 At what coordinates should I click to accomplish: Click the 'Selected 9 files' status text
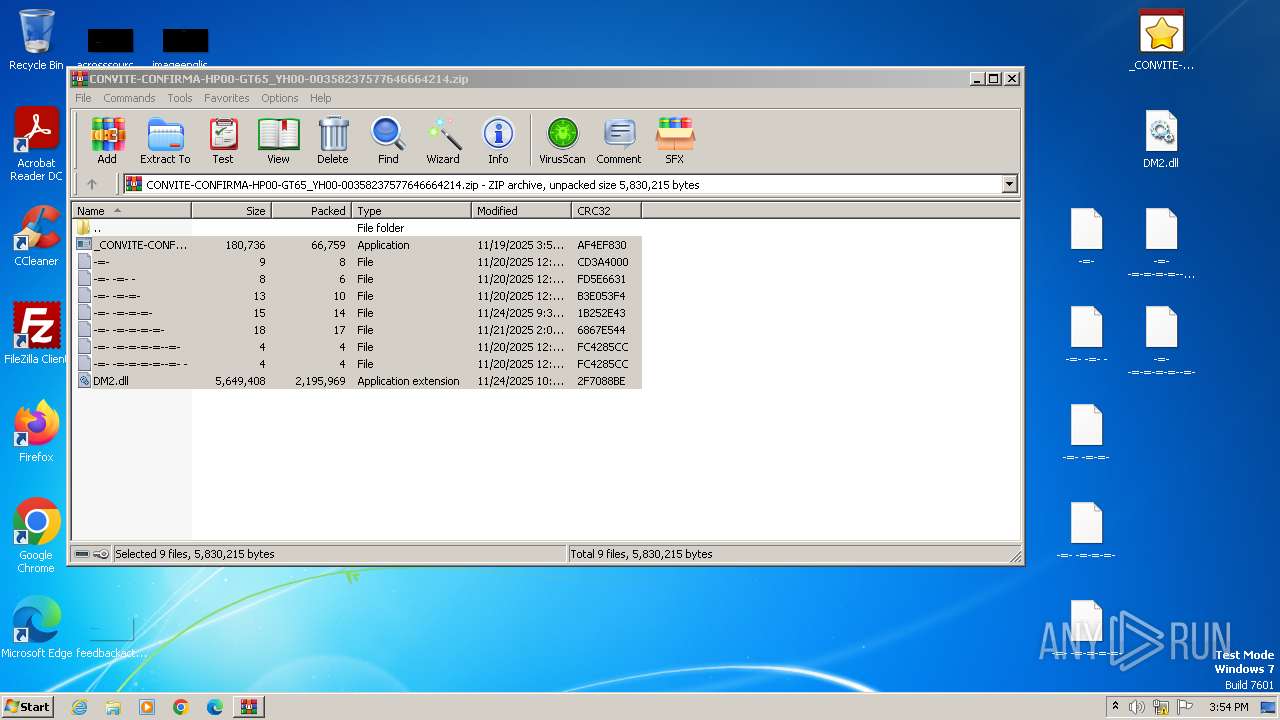194,554
